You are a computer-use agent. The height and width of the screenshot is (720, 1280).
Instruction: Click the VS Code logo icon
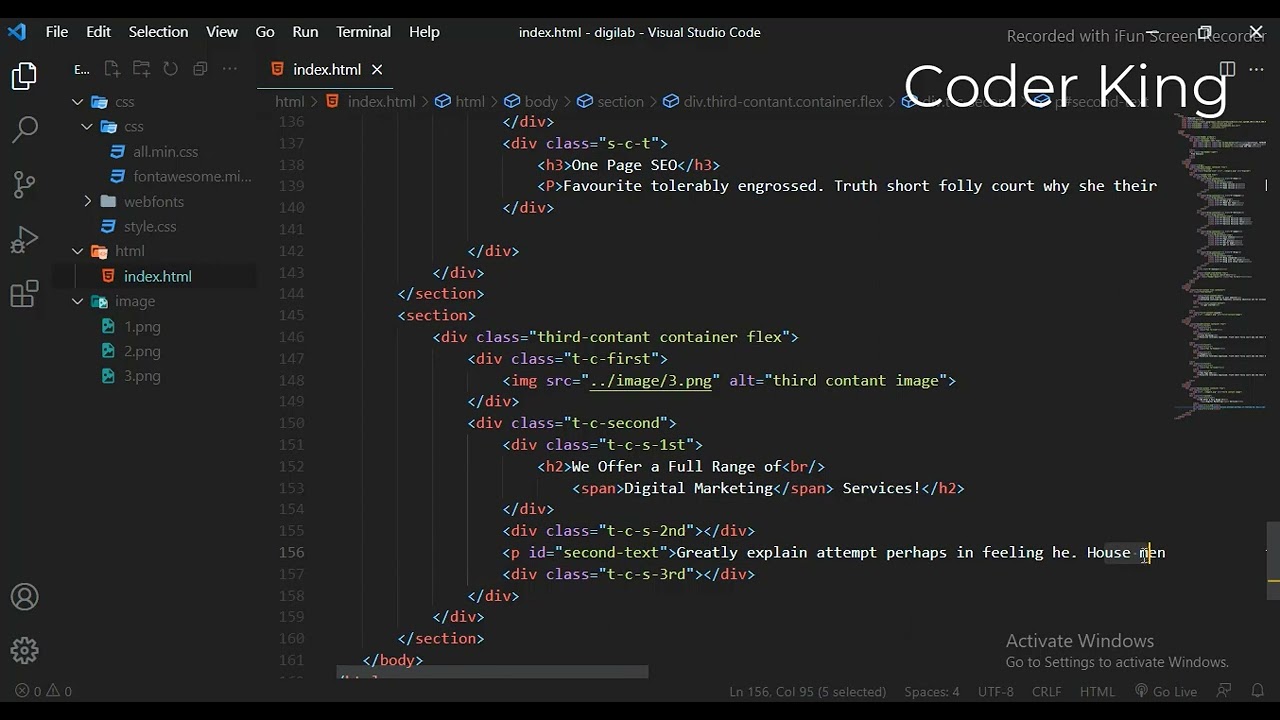point(17,32)
